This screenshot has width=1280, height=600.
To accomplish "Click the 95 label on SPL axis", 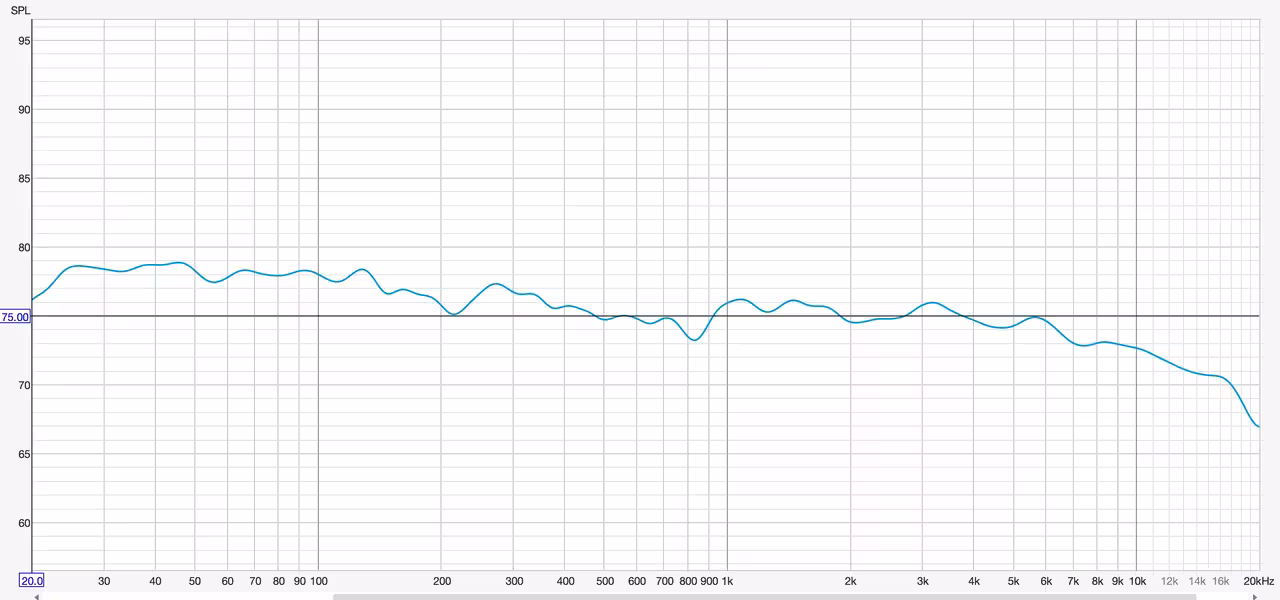I will coord(24,41).
